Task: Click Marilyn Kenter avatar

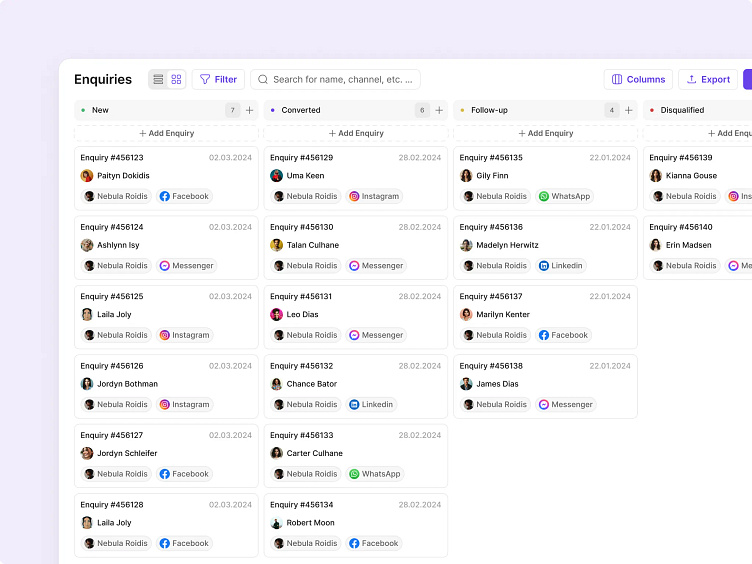Action: point(466,315)
